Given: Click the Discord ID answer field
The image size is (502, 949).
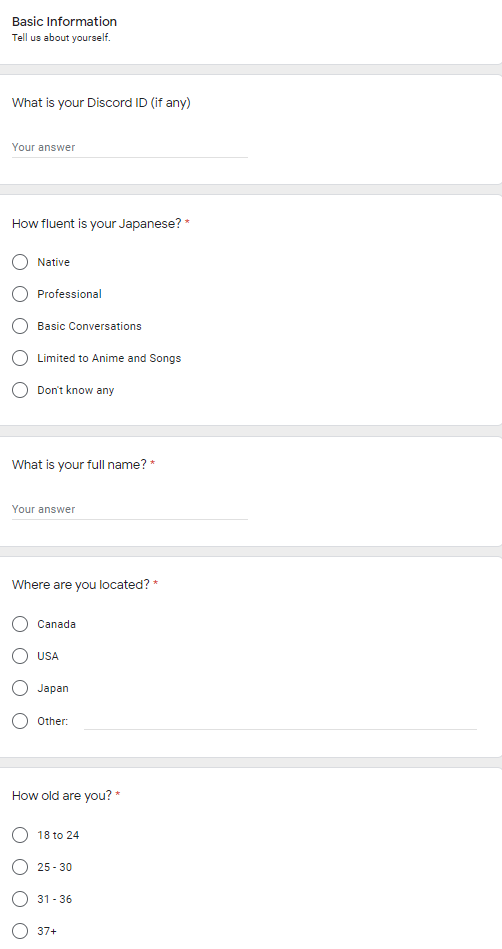Looking at the screenshot, I should tap(130, 147).
